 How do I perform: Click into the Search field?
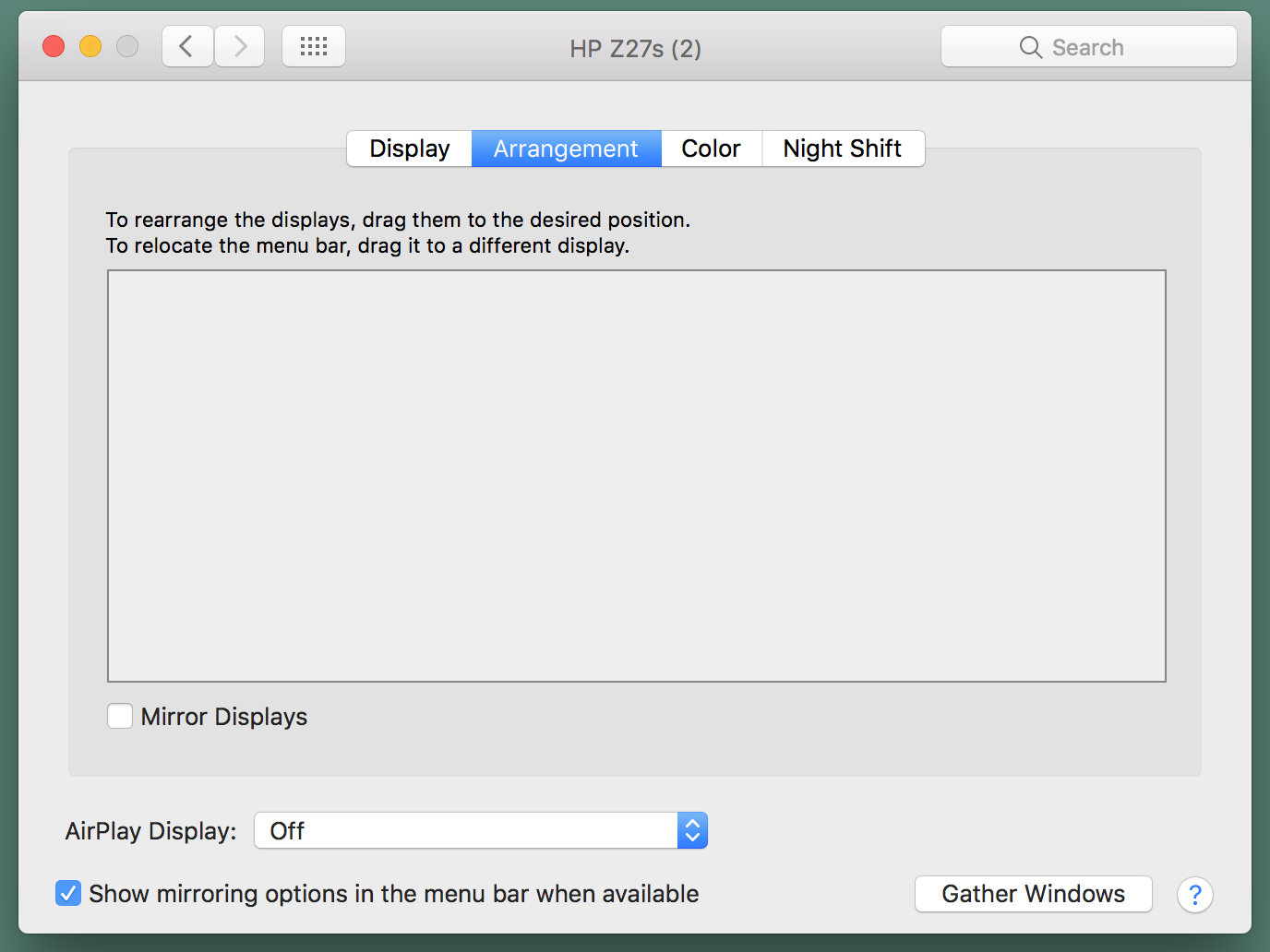click(1098, 46)
